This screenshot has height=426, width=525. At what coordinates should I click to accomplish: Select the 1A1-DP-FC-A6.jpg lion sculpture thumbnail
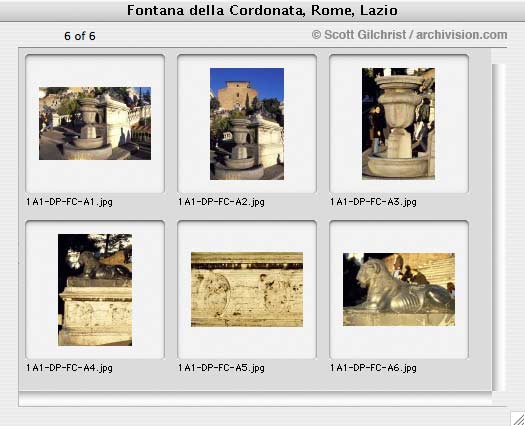point(399,289)
